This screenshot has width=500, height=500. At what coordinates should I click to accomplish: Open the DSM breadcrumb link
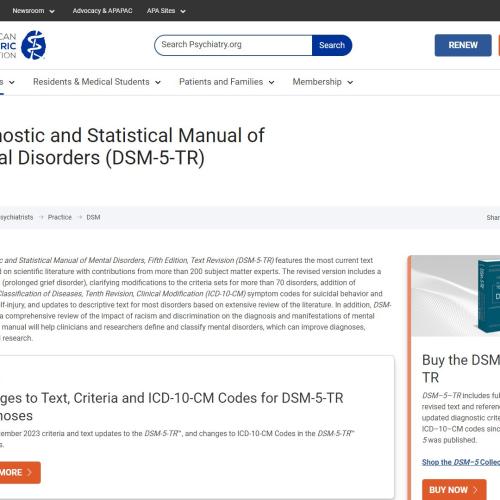click(x=93, y=217)
